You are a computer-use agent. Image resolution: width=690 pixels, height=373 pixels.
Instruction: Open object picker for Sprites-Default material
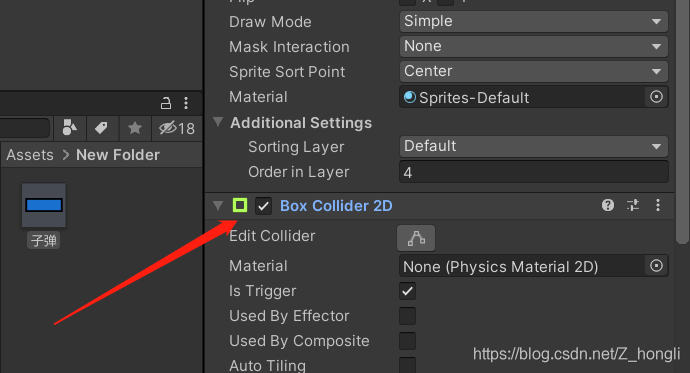click(x=656, y=97)
